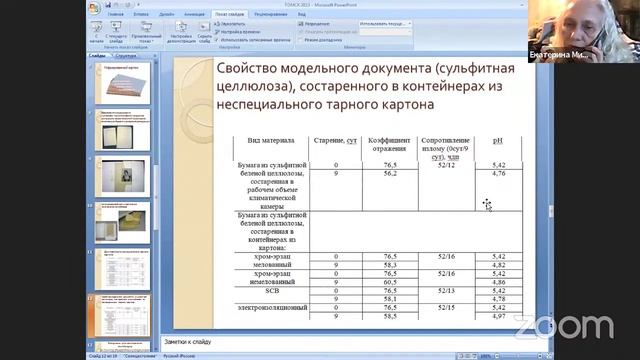The height and width of the screenshot is (360, 640).
Task: Switch to 'Вид' ribbon tab
Action: (x=302, y=14)
